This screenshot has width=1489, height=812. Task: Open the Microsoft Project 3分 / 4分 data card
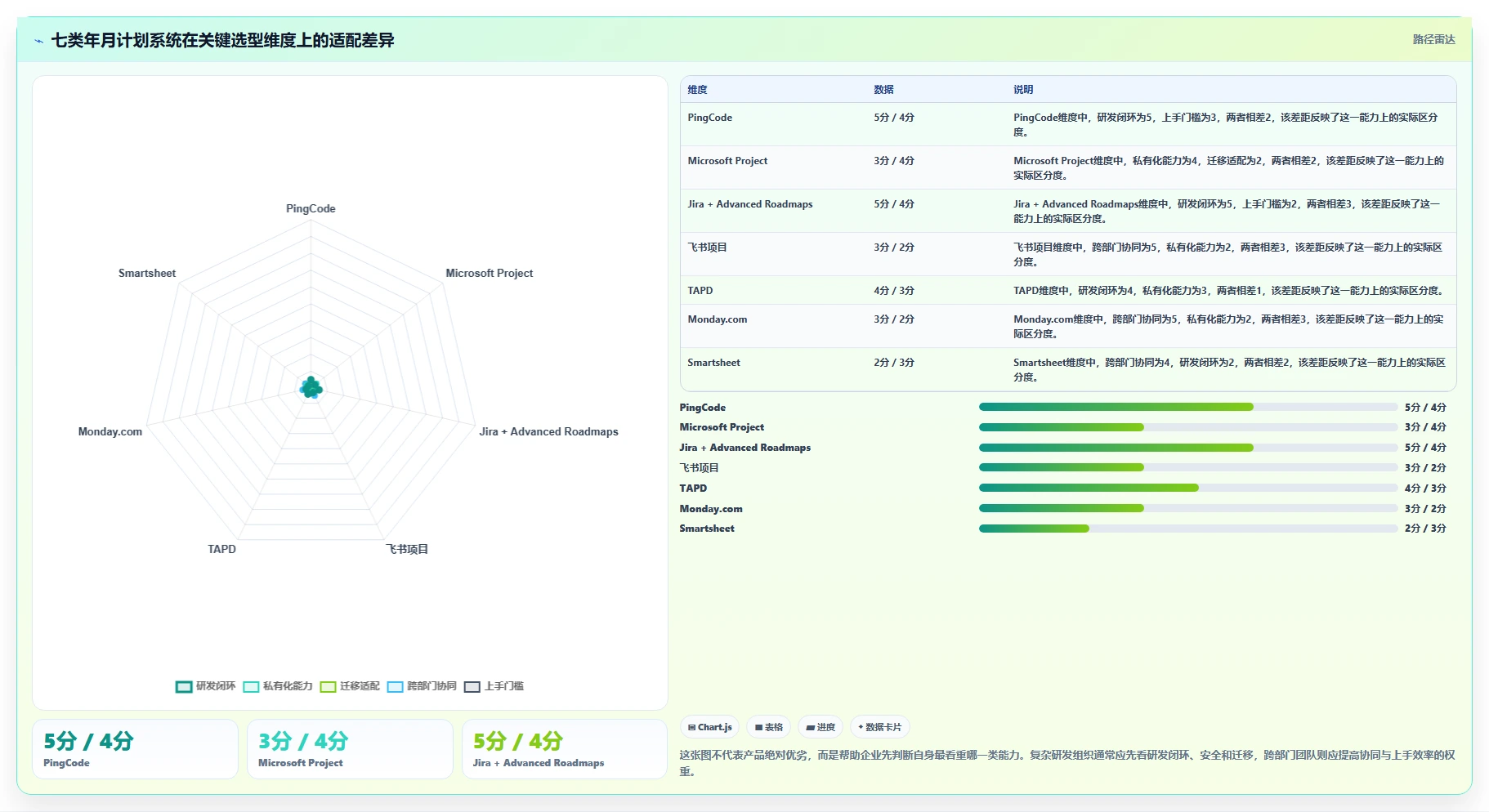click(350, 749)
